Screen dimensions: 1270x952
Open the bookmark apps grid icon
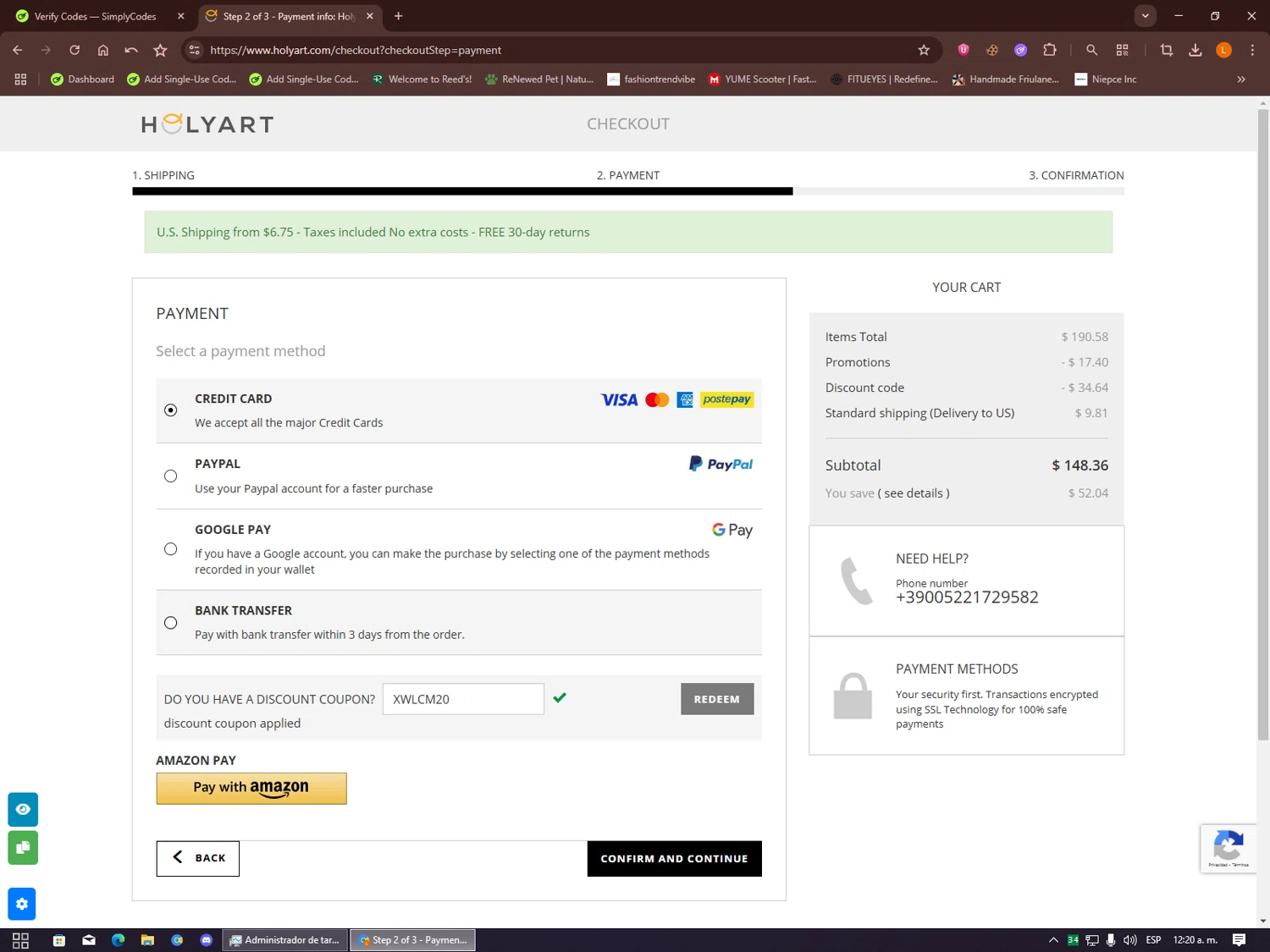pos(21,80)
